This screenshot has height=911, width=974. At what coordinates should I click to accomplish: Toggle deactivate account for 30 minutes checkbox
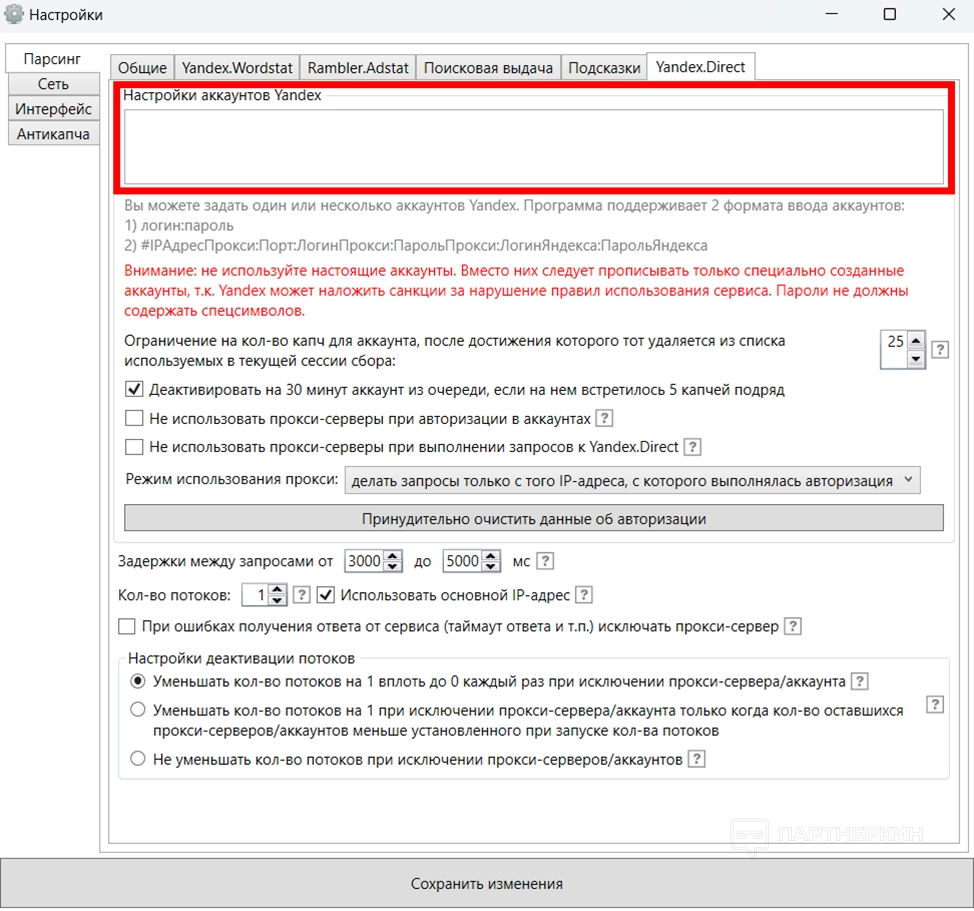pyautogui.click(x=134, y=389)
